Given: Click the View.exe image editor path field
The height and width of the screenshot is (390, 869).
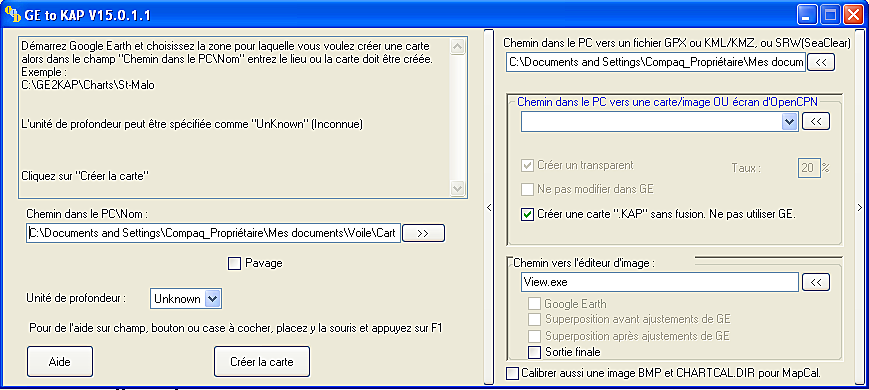Looking at the screenshot, I should point(660,282).
